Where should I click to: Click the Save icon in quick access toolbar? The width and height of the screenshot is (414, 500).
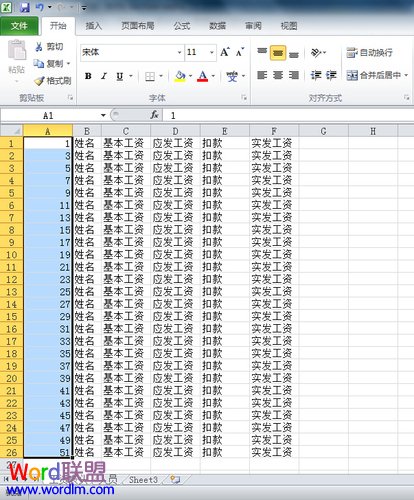click(x=24, y=7)
